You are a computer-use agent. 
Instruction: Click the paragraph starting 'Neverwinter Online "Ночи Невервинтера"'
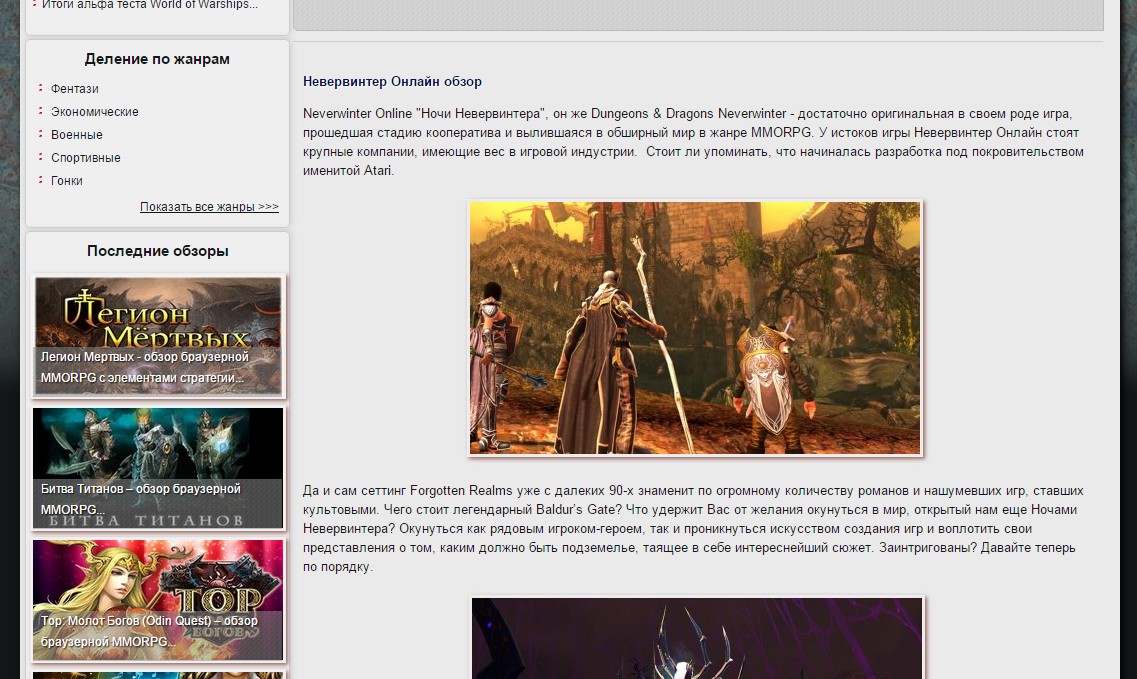(693, 142)
